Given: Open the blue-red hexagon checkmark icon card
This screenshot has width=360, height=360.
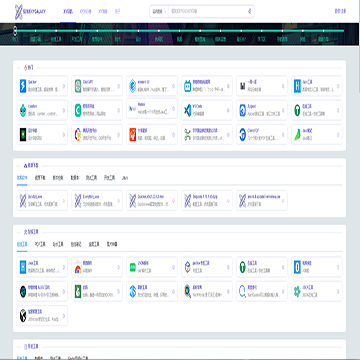Looking at the screenshot, I should click(x=207, y=267).
